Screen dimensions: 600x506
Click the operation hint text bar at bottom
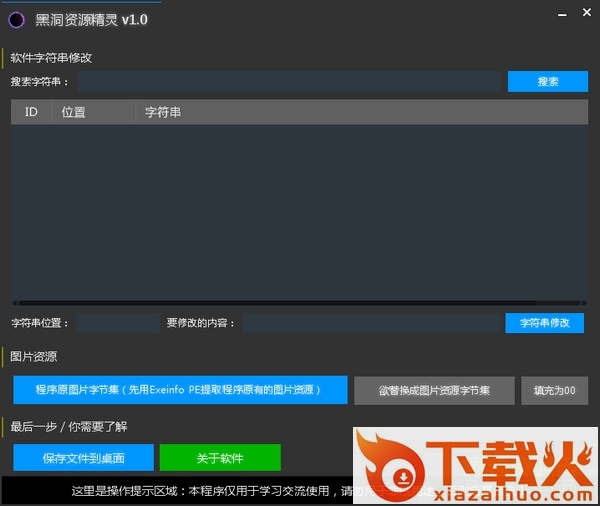pyautogui.click(x=200, y=491)
